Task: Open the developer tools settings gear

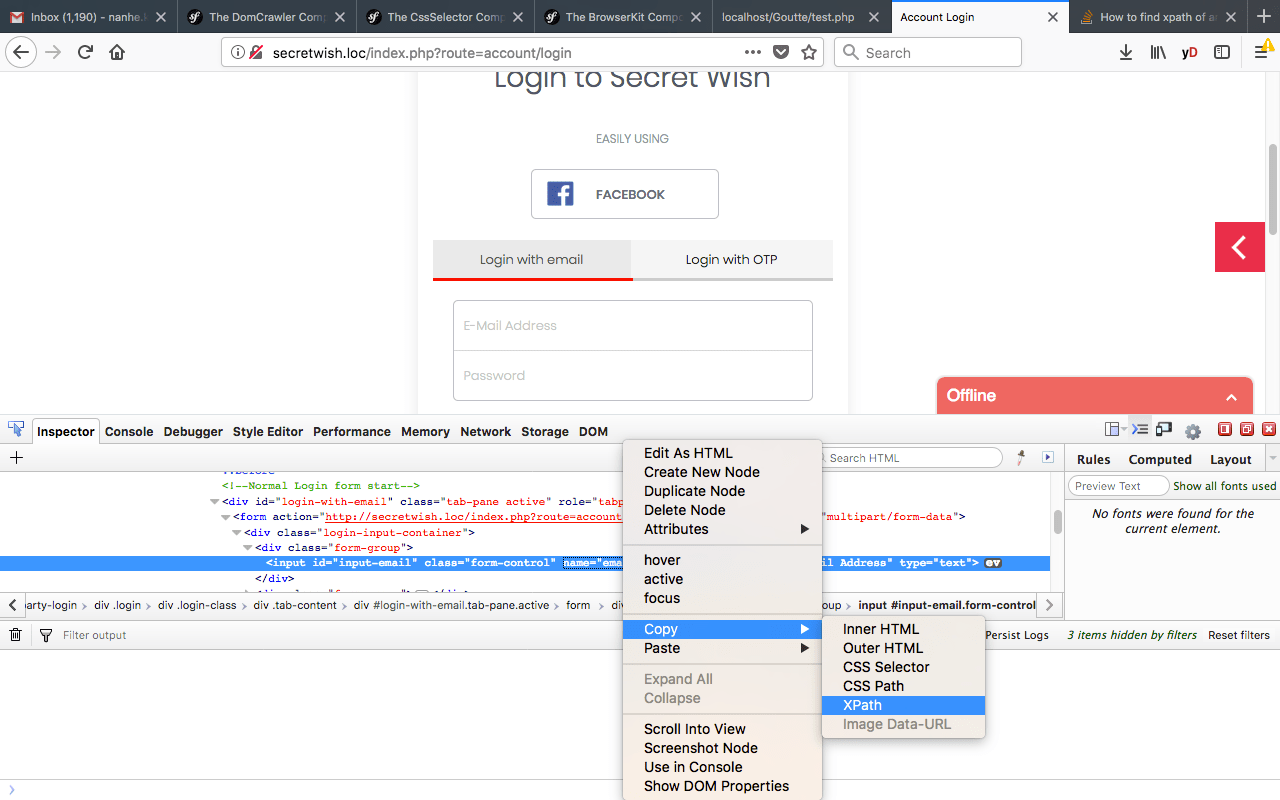Action: pos(1193,431)
